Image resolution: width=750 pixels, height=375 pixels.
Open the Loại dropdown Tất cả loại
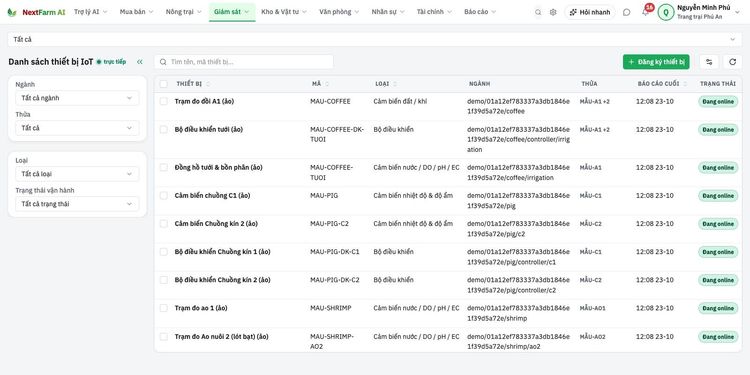pyautogui.click(x=77, y=174)
